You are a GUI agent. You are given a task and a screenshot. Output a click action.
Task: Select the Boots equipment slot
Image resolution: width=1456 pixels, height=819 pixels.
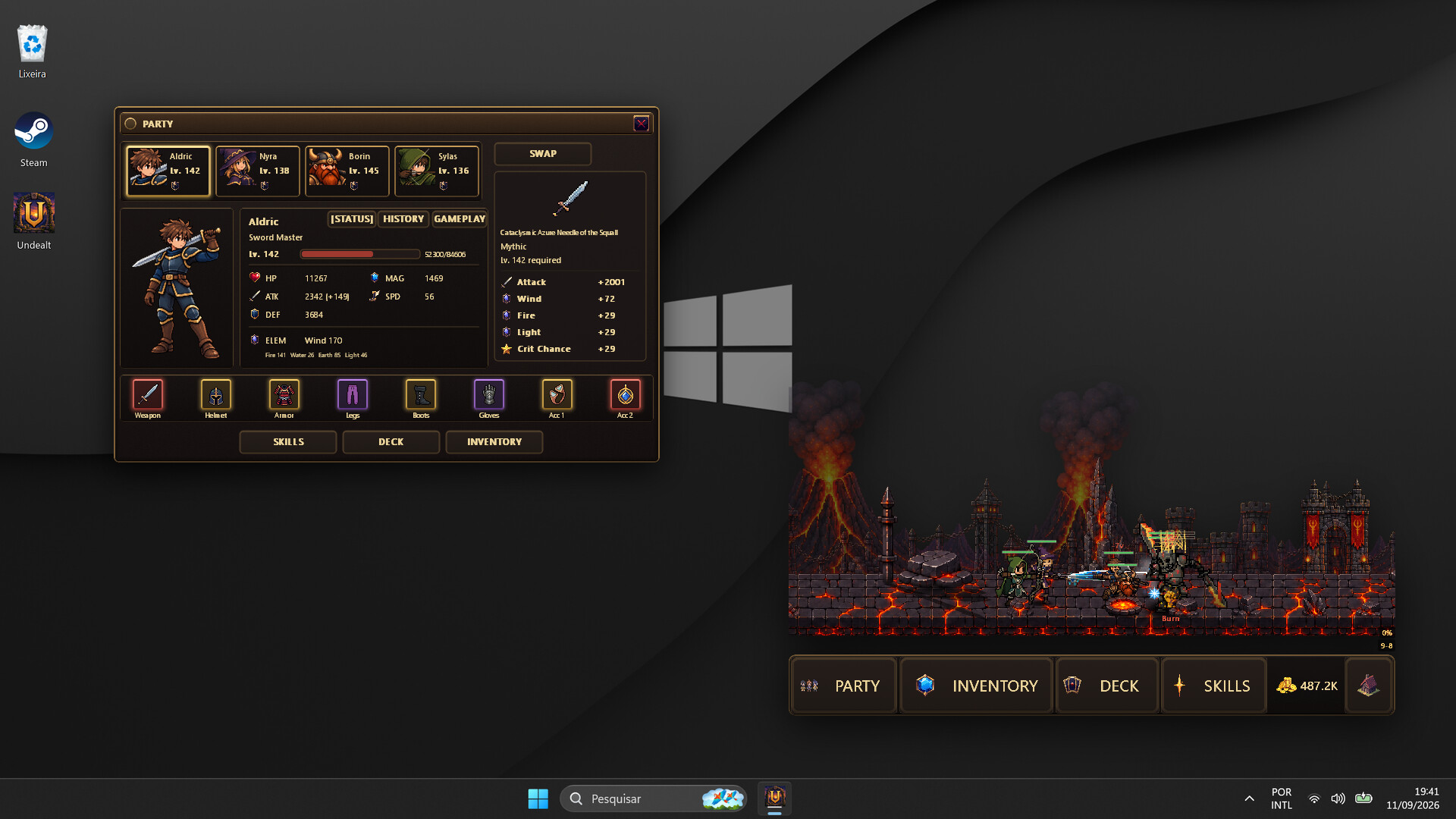421,395
